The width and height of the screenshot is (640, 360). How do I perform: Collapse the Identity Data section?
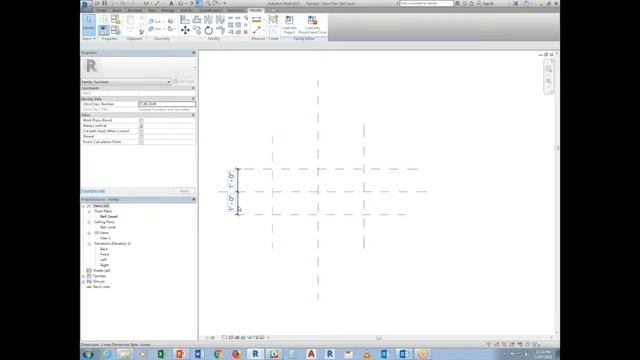[x=193, y=99]
